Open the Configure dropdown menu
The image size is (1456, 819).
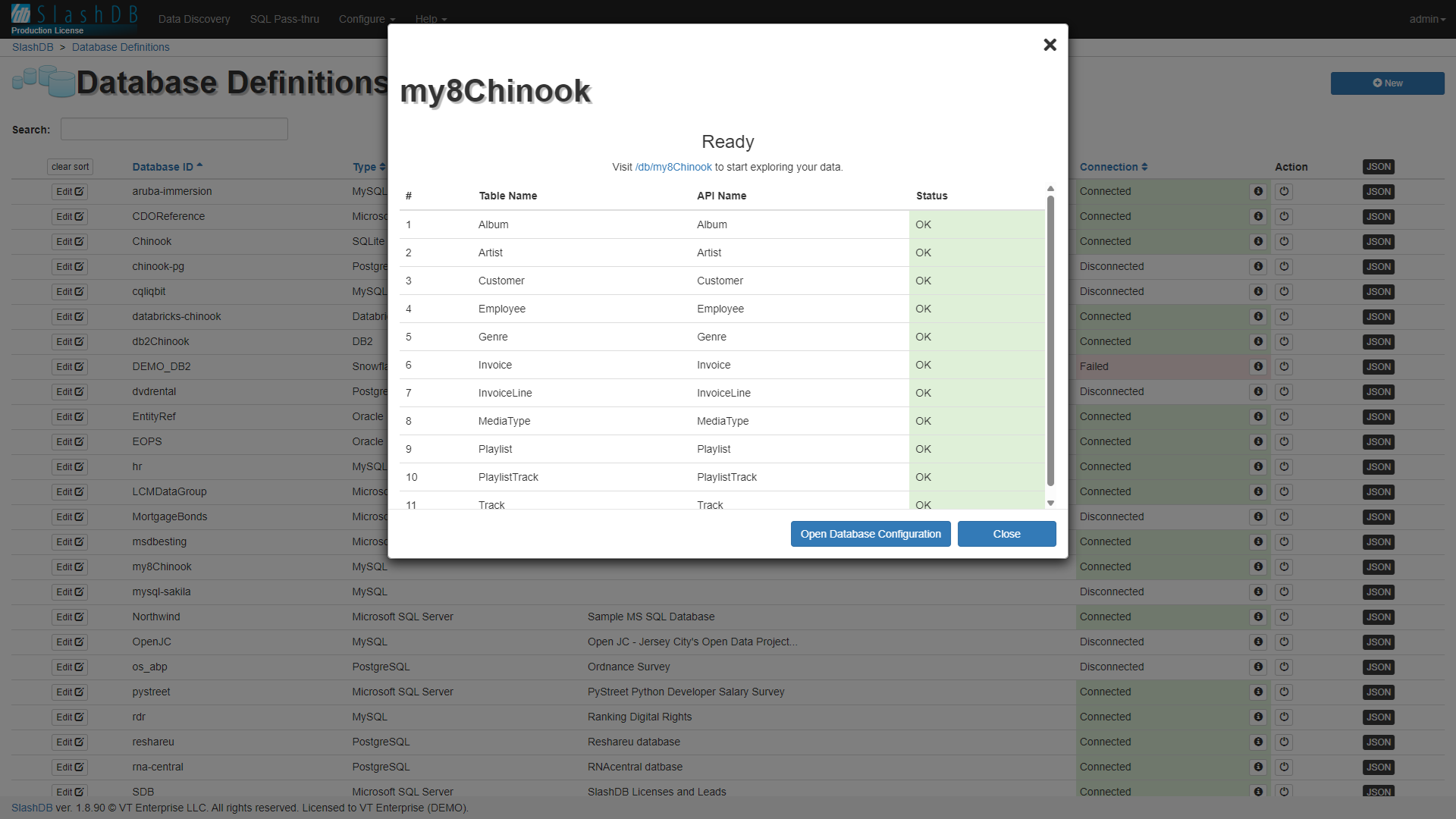point(367,19)
